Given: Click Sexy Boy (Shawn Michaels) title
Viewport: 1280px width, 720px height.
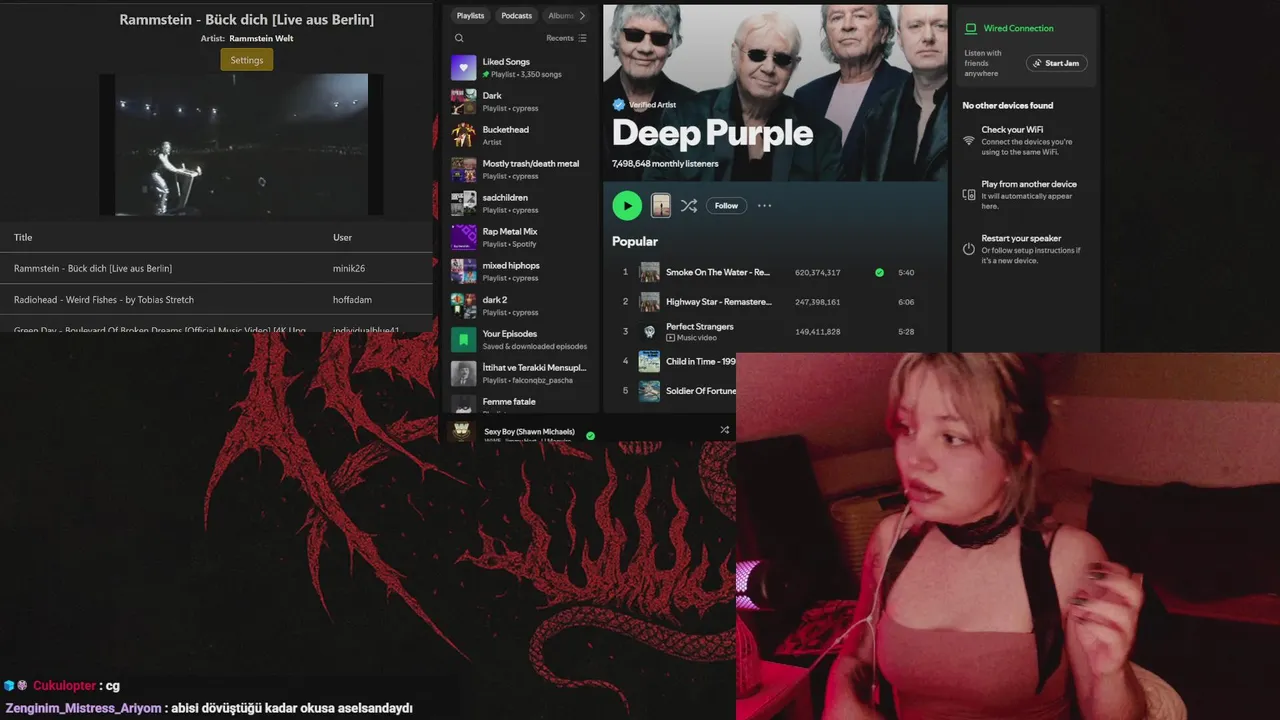Looking at the screenshot, I should (x=529, y=431).
